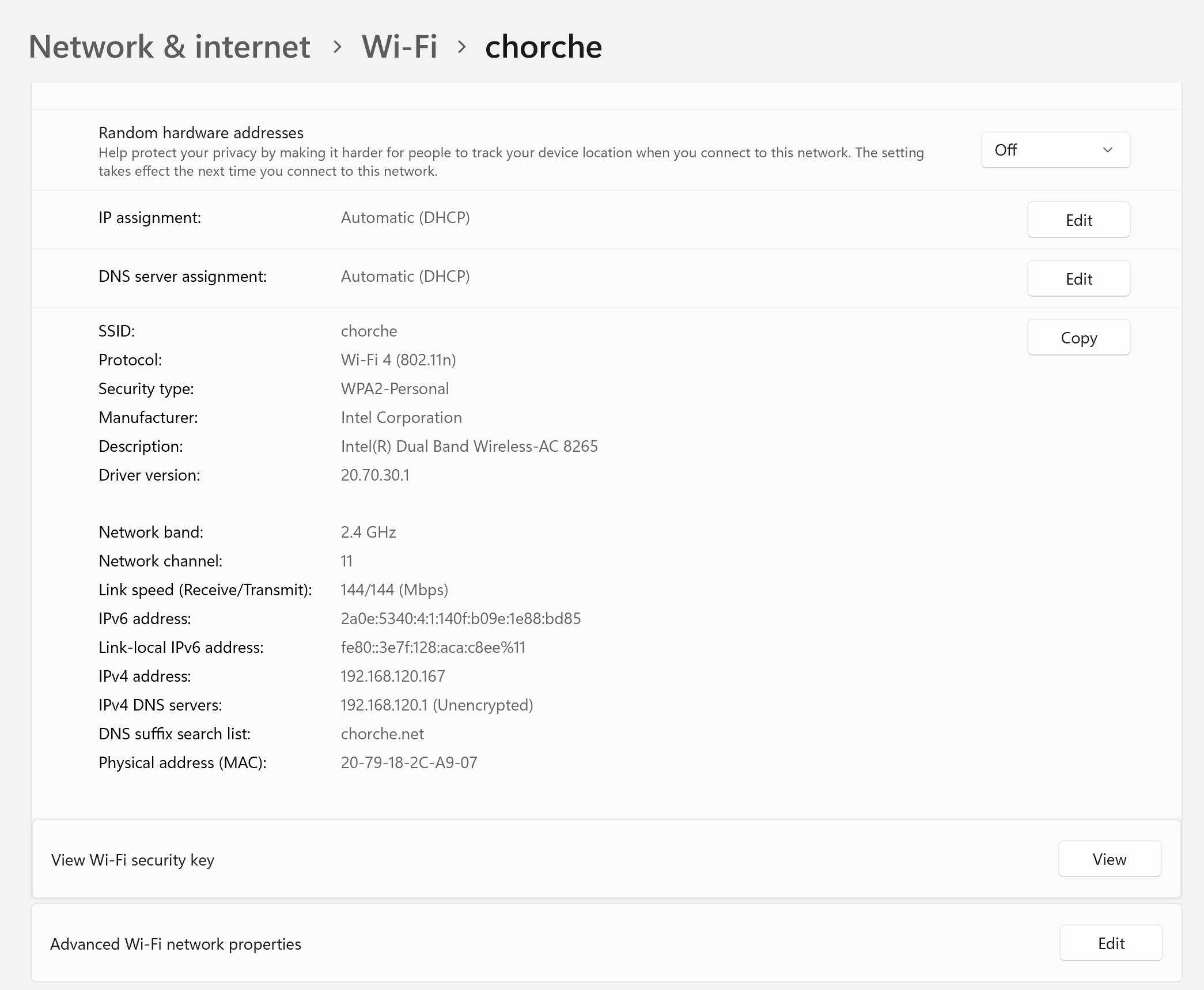Viewport: 1204px width, 990px height.
Task: Expand the Off selector chevron
Action: [1108, 150]
